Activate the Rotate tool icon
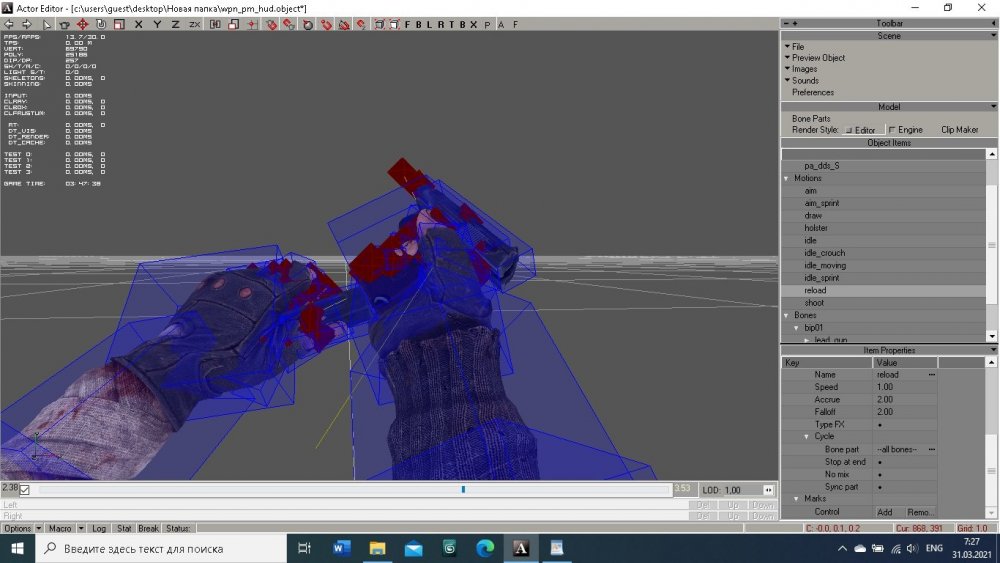Screen dimensions: 1000x563 point(100,24)
